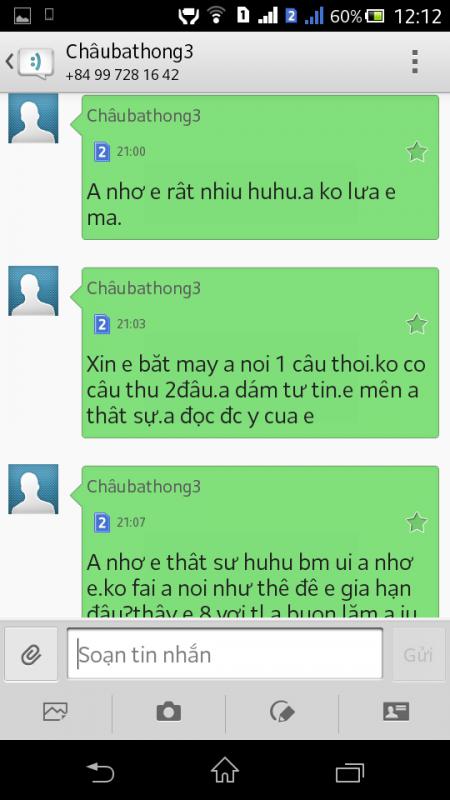
Task: Open camera from bottom toolbar
Action: 169,711
